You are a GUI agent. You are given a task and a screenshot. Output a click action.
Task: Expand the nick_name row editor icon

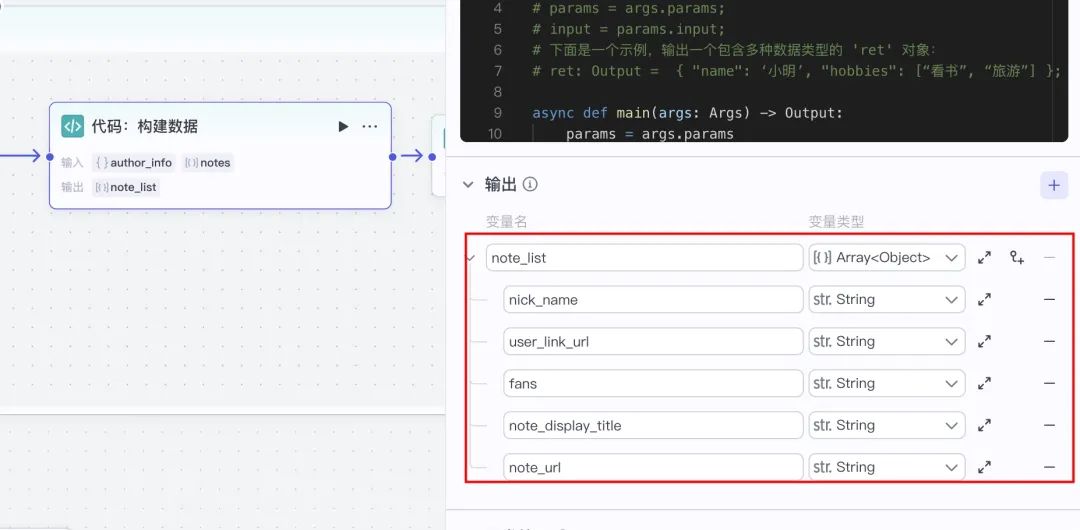pos(984,300)
